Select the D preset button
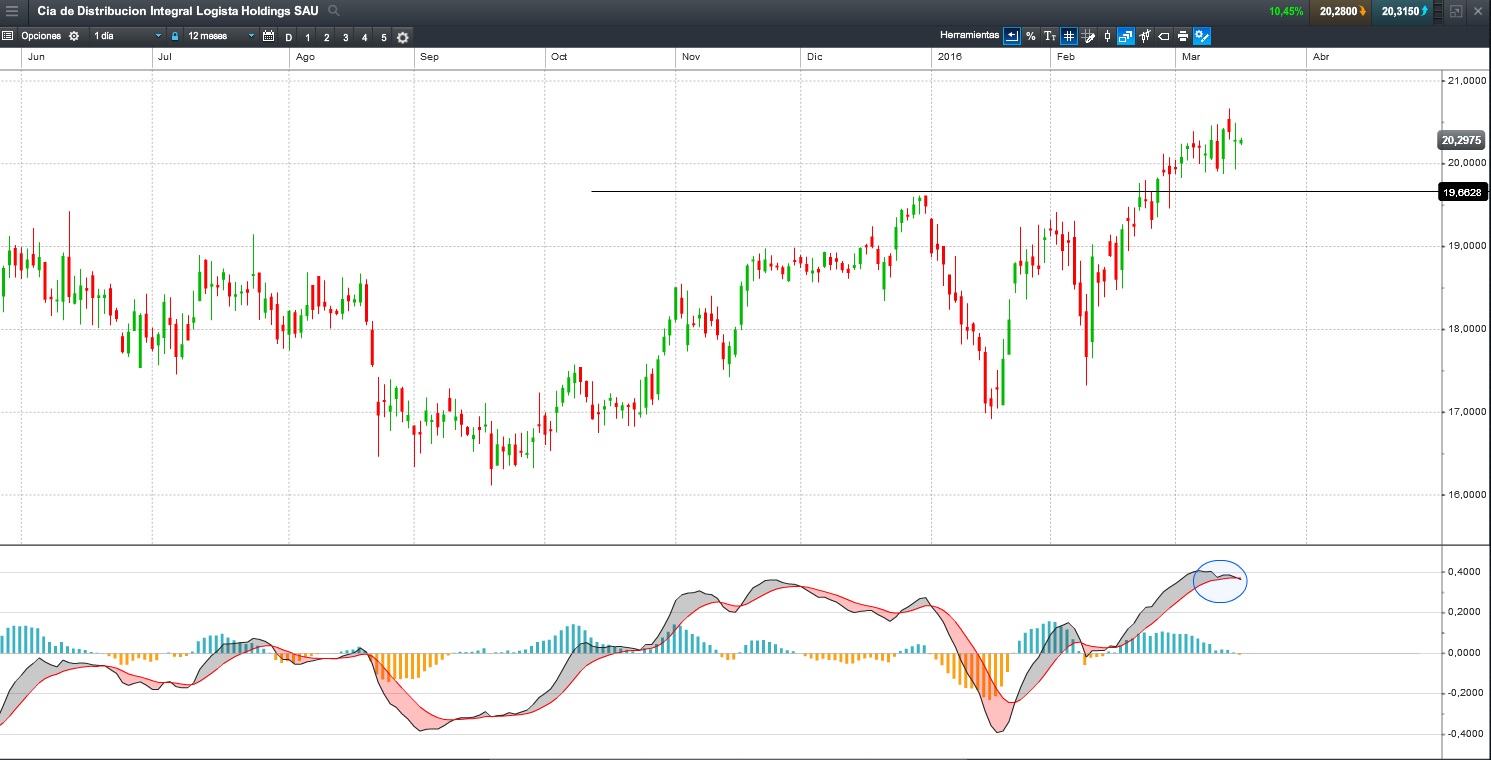This screenshot has width=1491, height=760. [289, 37]
